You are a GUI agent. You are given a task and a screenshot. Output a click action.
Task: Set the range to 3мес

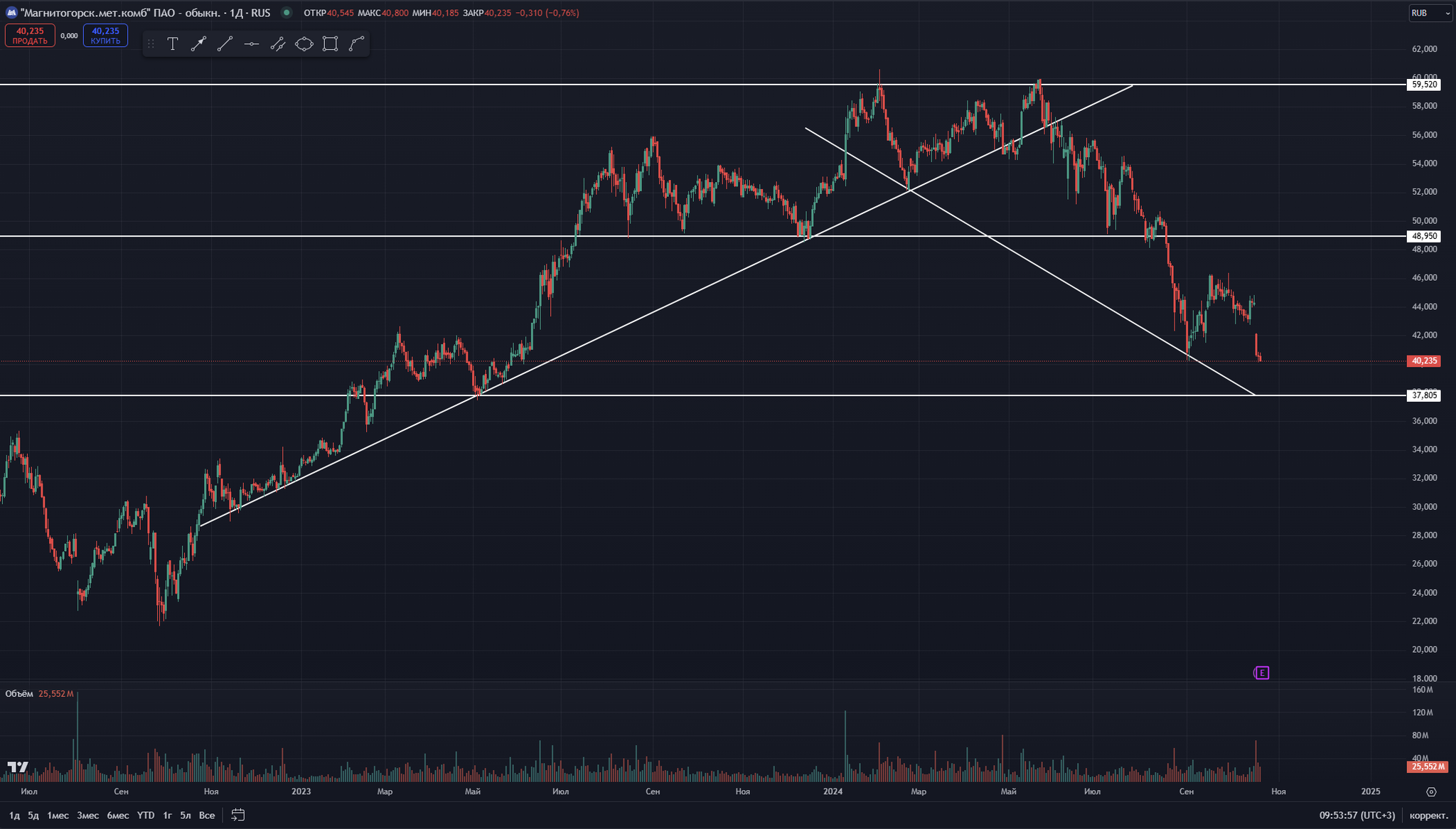[x=88, y=815]
